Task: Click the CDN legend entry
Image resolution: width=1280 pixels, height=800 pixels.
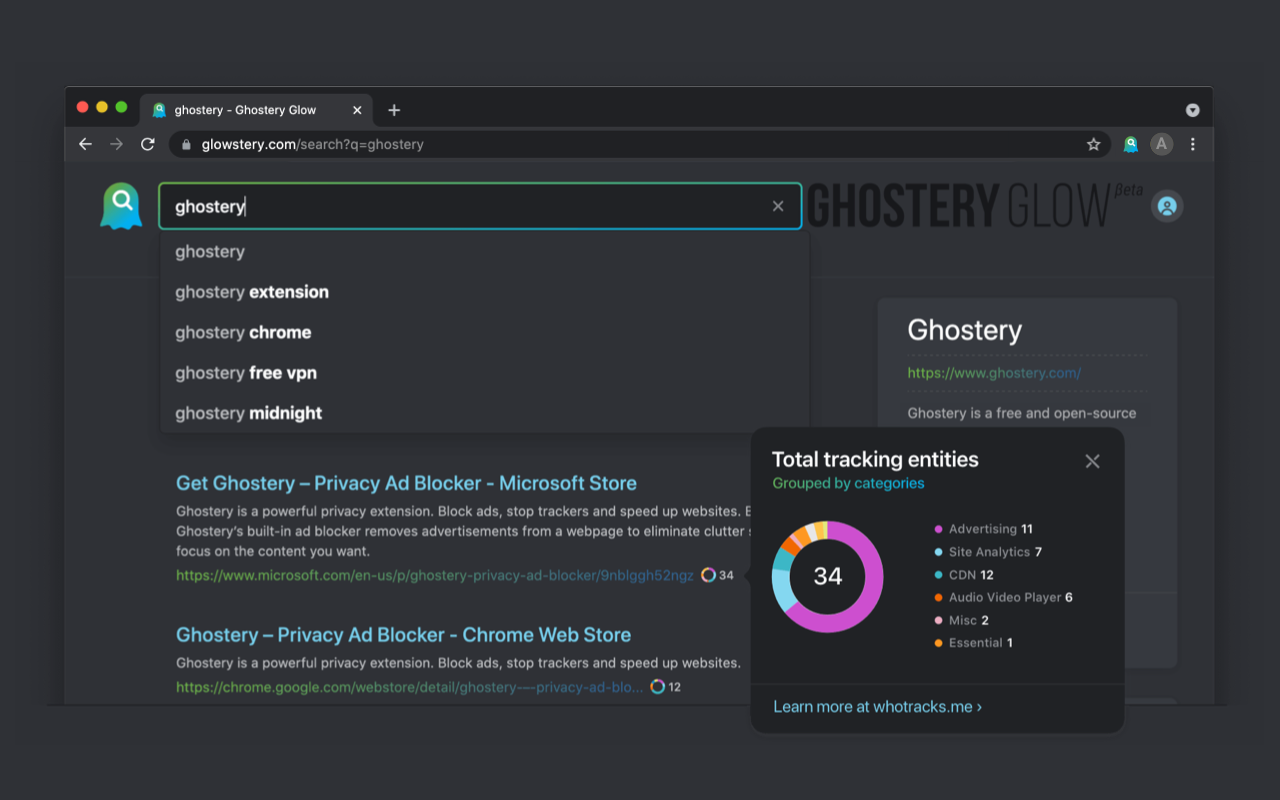Action: 964,575
